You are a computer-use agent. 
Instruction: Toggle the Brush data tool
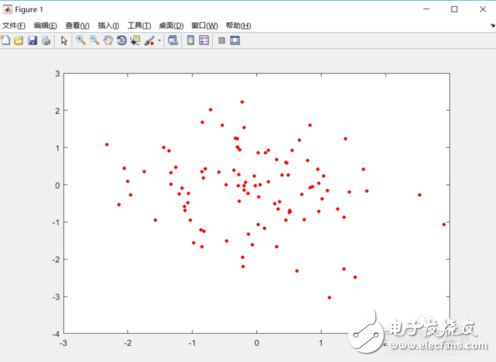point(149,40)
